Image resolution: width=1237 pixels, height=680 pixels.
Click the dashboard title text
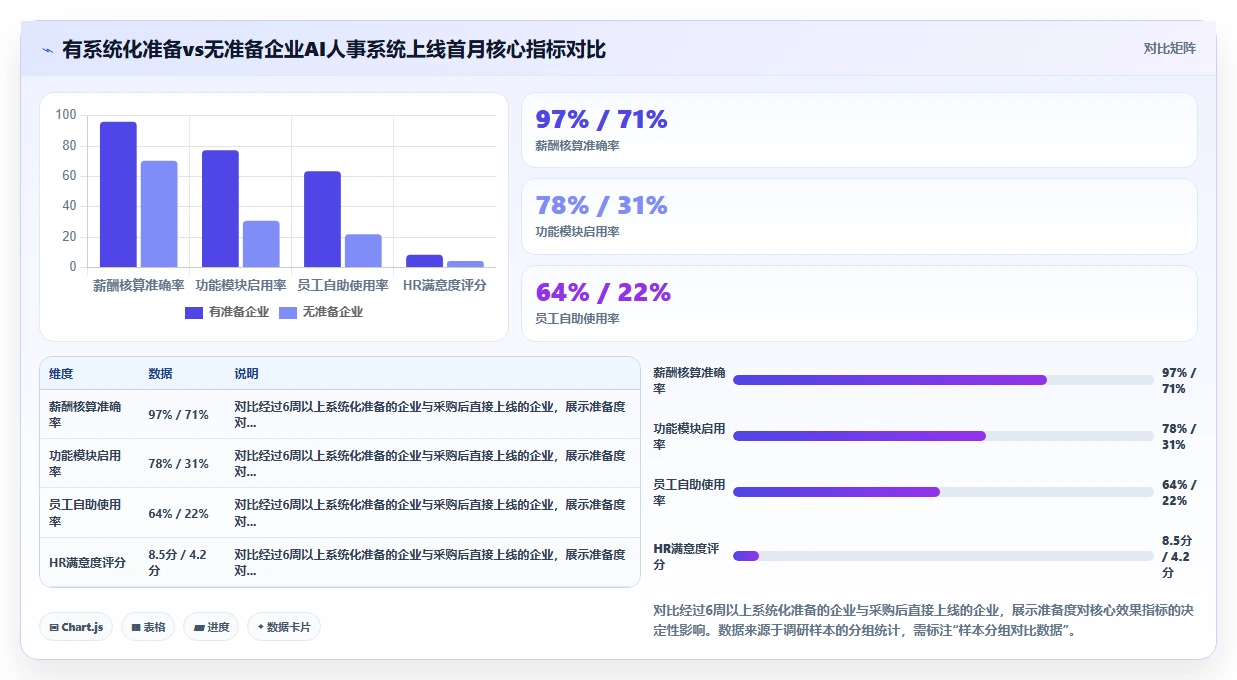(x=334, y=49)
